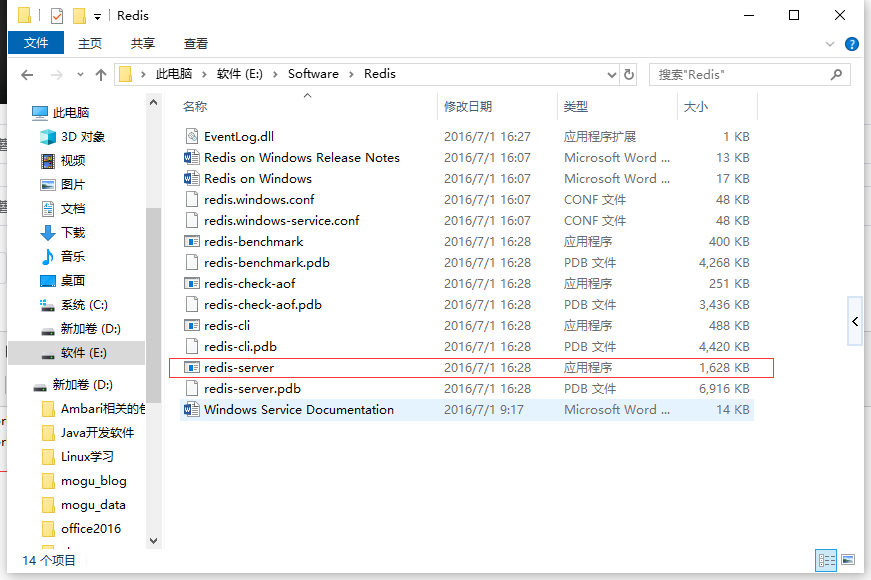Select redis-benchmark.pdb file name
871x580 pixels.
[x=267, y=263]
